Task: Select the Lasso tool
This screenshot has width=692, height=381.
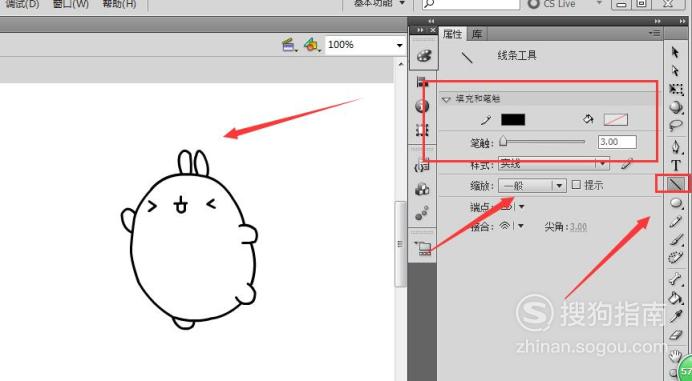Action: [676, 125]
